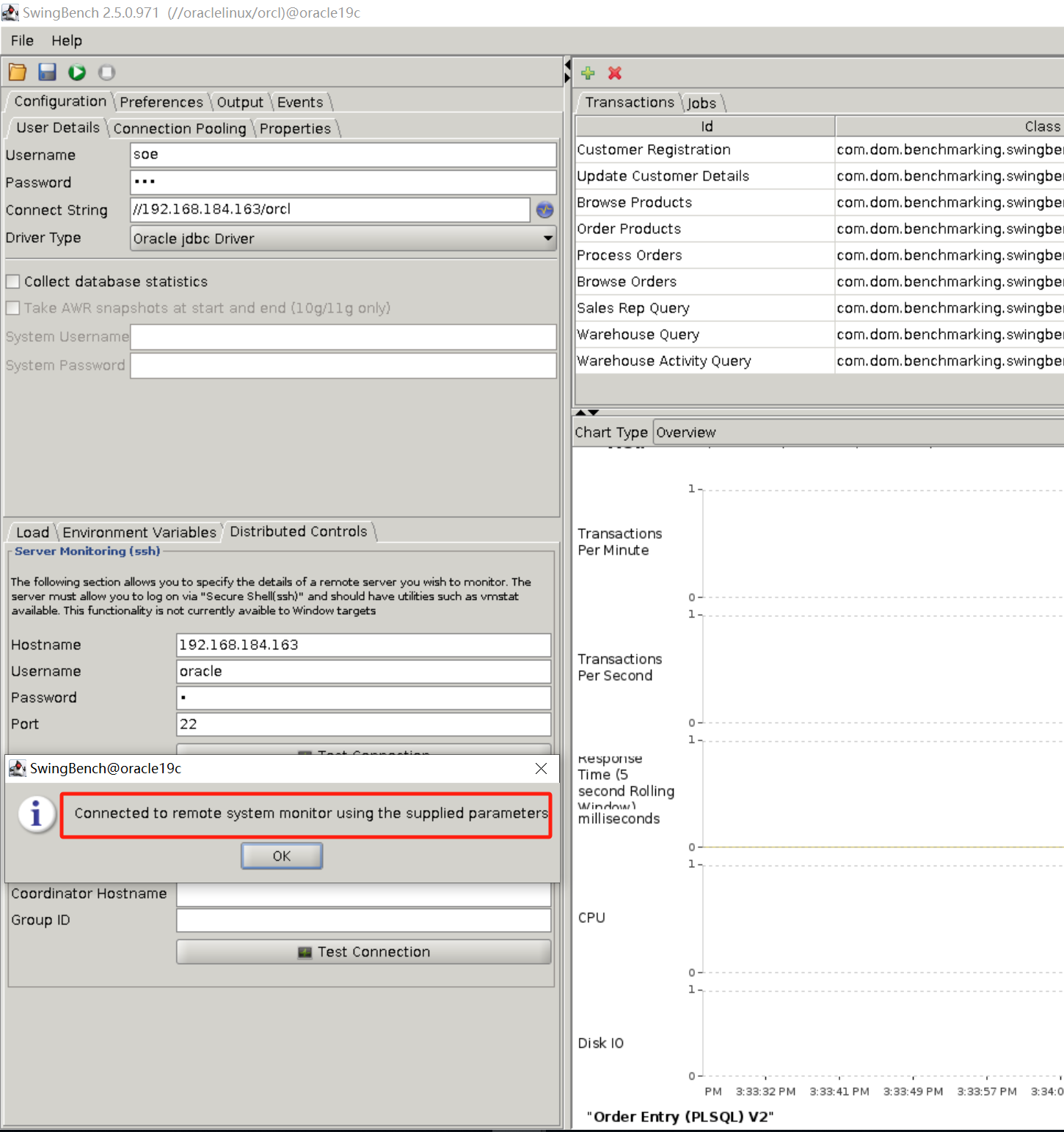1064x1132 pixels.
Task: Focus the database Username field containing soe
Action: [x=343, y=155]
